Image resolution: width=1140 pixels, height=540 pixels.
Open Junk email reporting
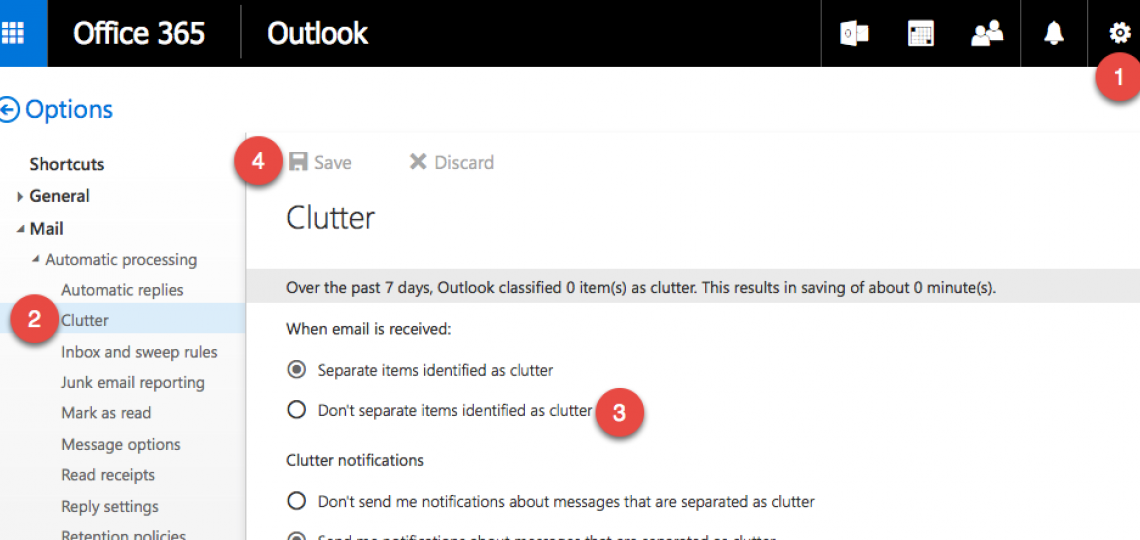click(133, 382)
